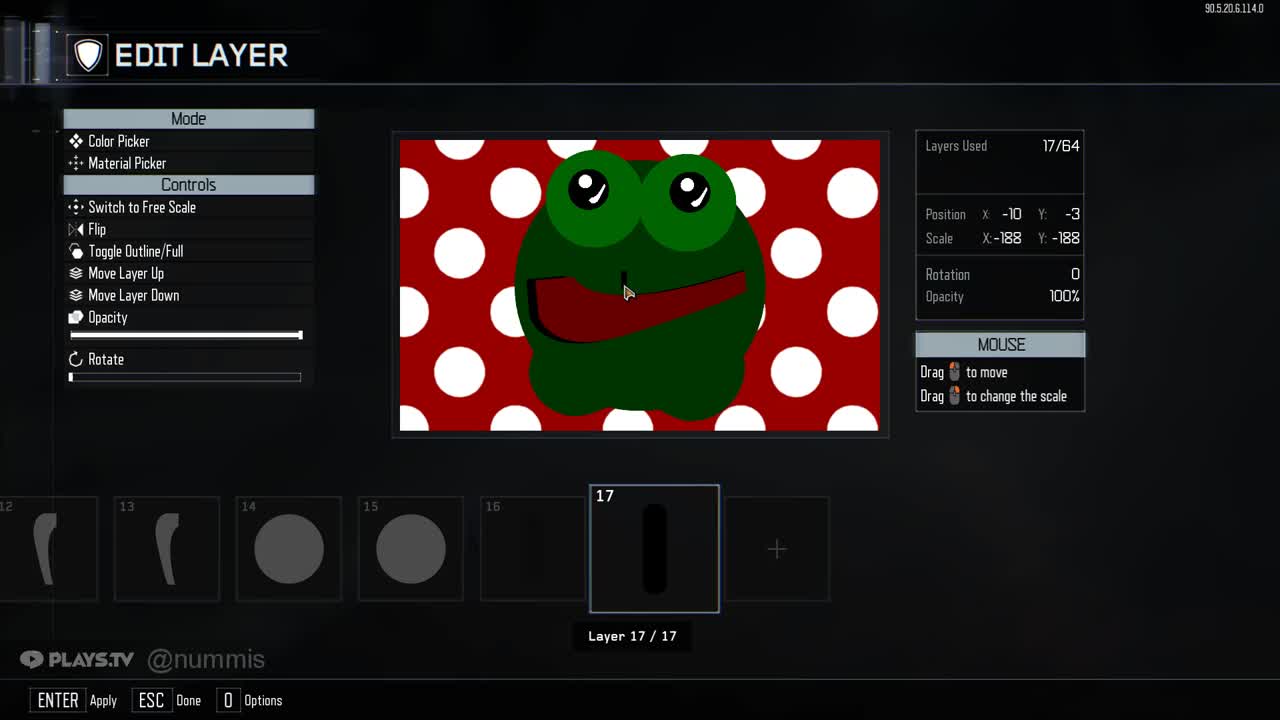Choose the Flip control
Viewport: 1280px width, 720px height.
189,229
